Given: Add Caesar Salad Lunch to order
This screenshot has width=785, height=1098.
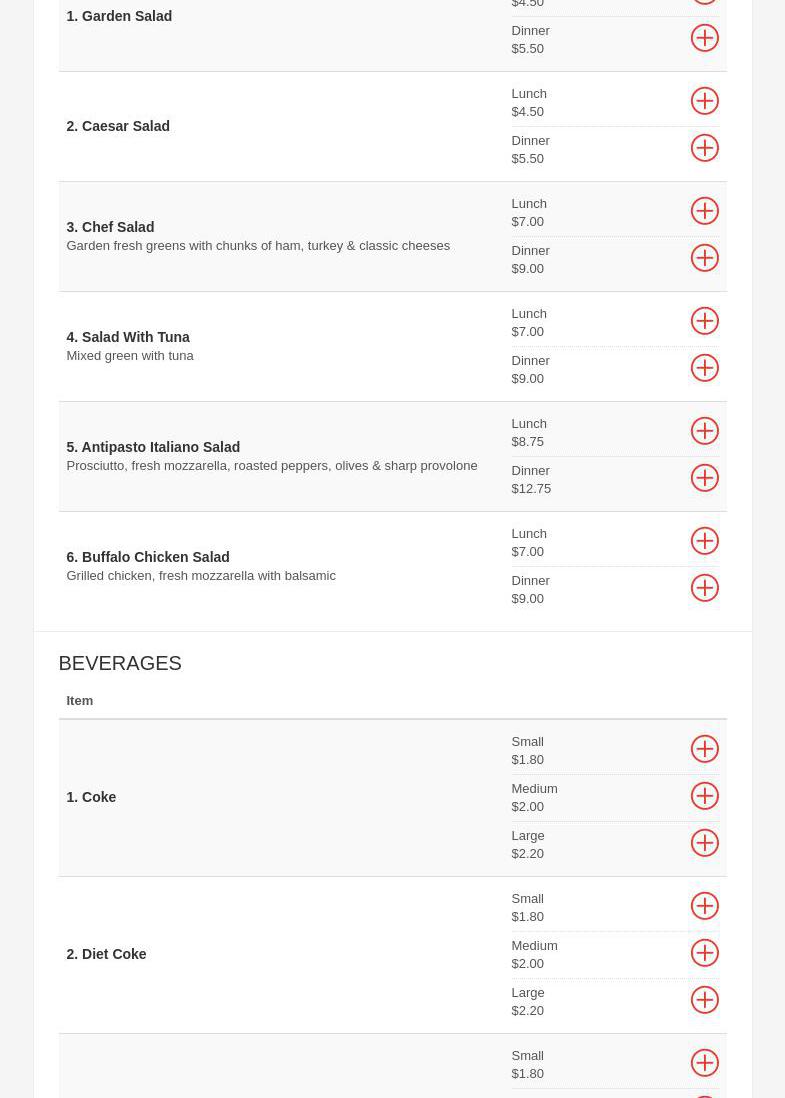Looking at the screenshot, I should pos(704,101).
